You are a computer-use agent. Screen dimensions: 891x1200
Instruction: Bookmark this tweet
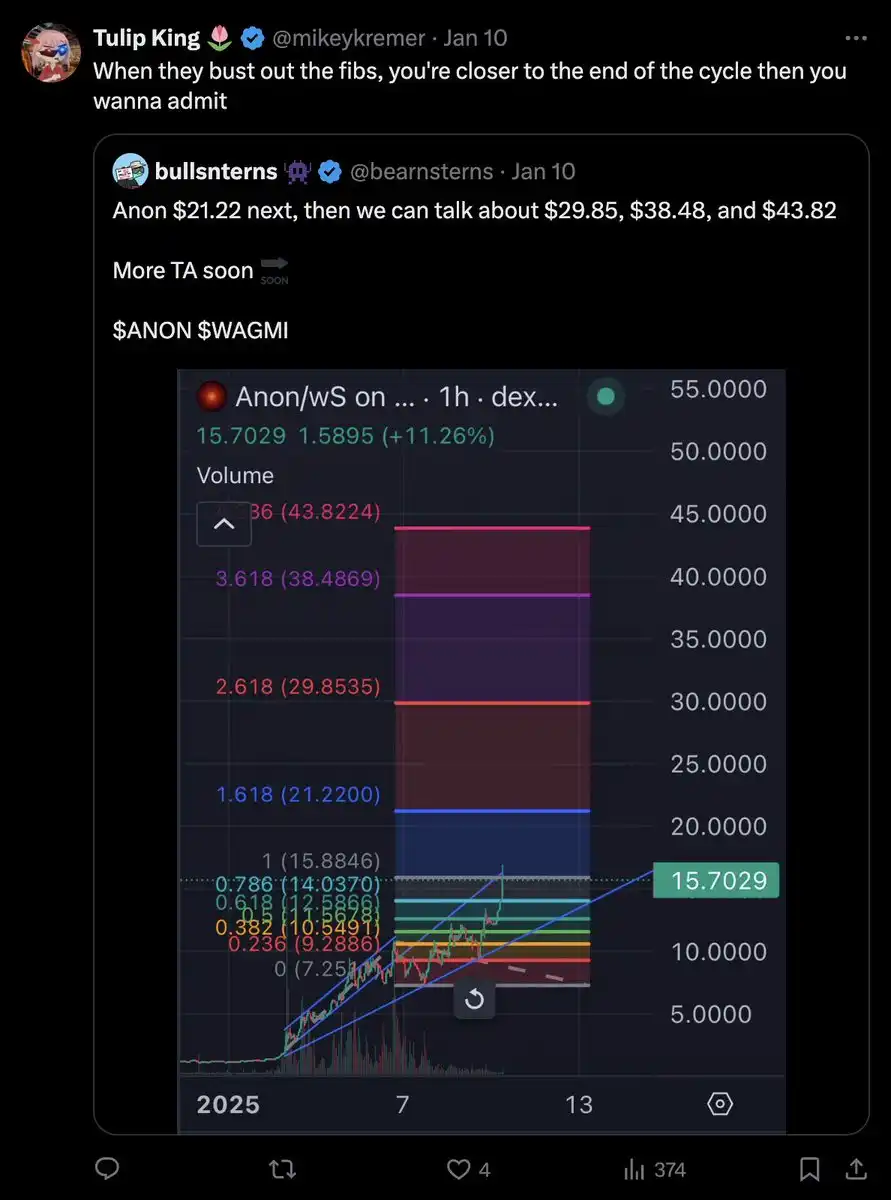pos(811,1169)
